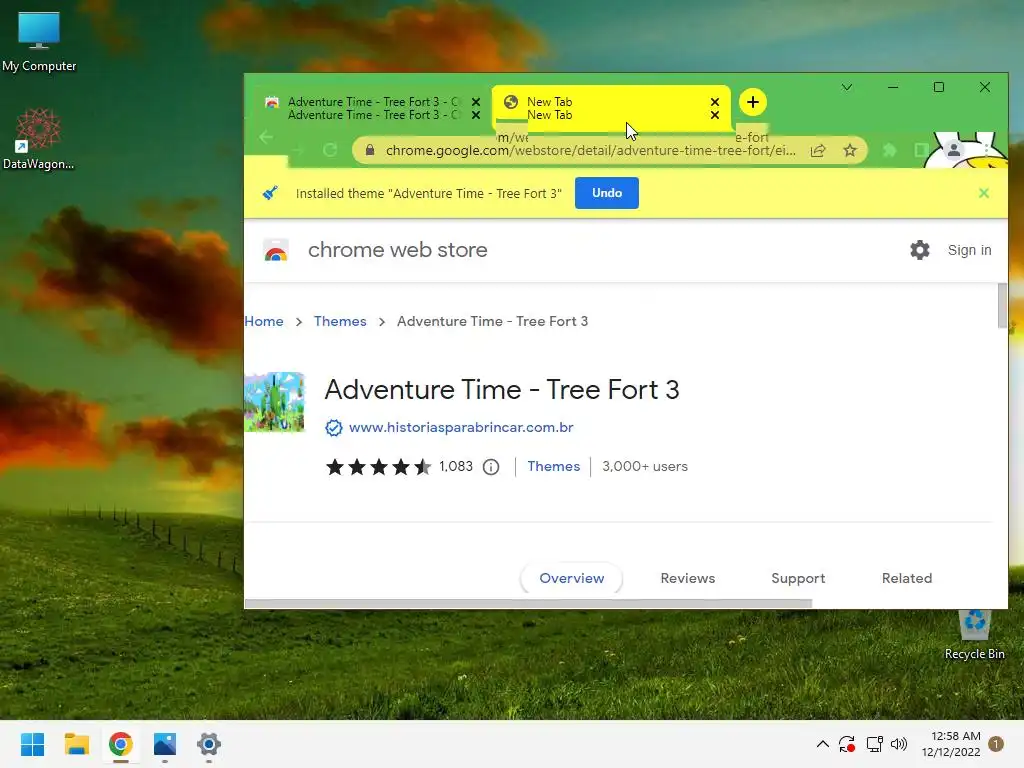Select the Overview tab

pyautogui.click(x=571, y=578)
